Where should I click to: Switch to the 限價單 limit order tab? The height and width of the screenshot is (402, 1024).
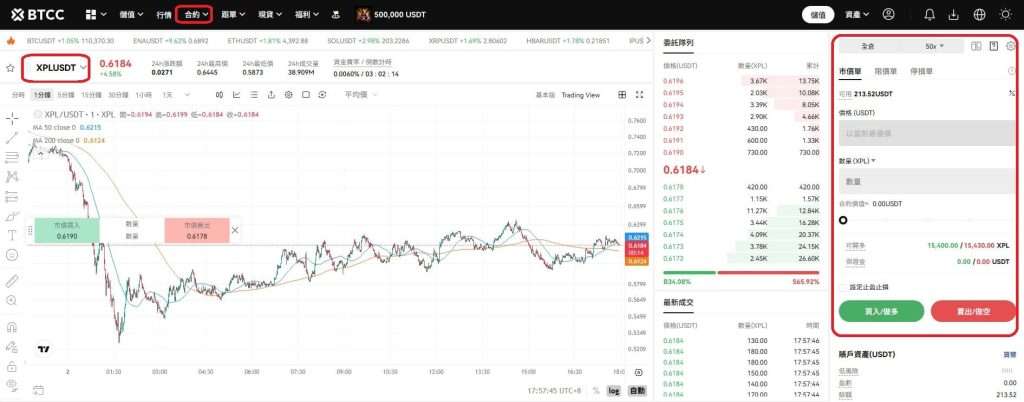[x=885, y=72]
